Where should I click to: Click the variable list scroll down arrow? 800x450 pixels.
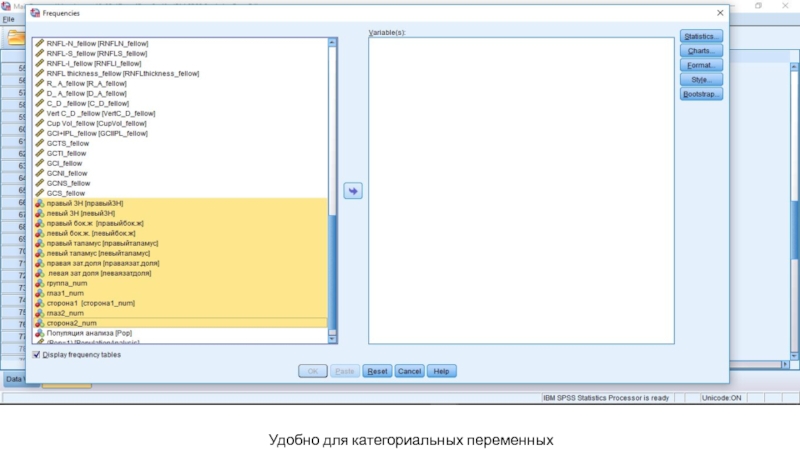pos(332,339)
